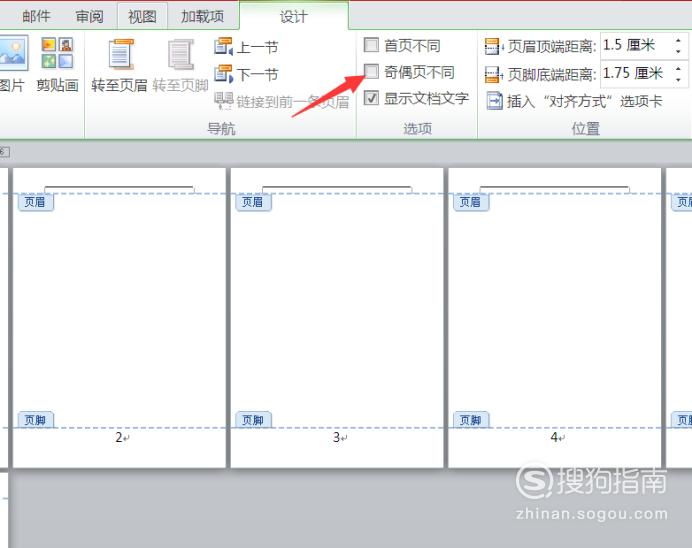The height and width of the screenshot is (548, 692).
Task: Decrease footer bottom distance value
Action: (678, 80)
